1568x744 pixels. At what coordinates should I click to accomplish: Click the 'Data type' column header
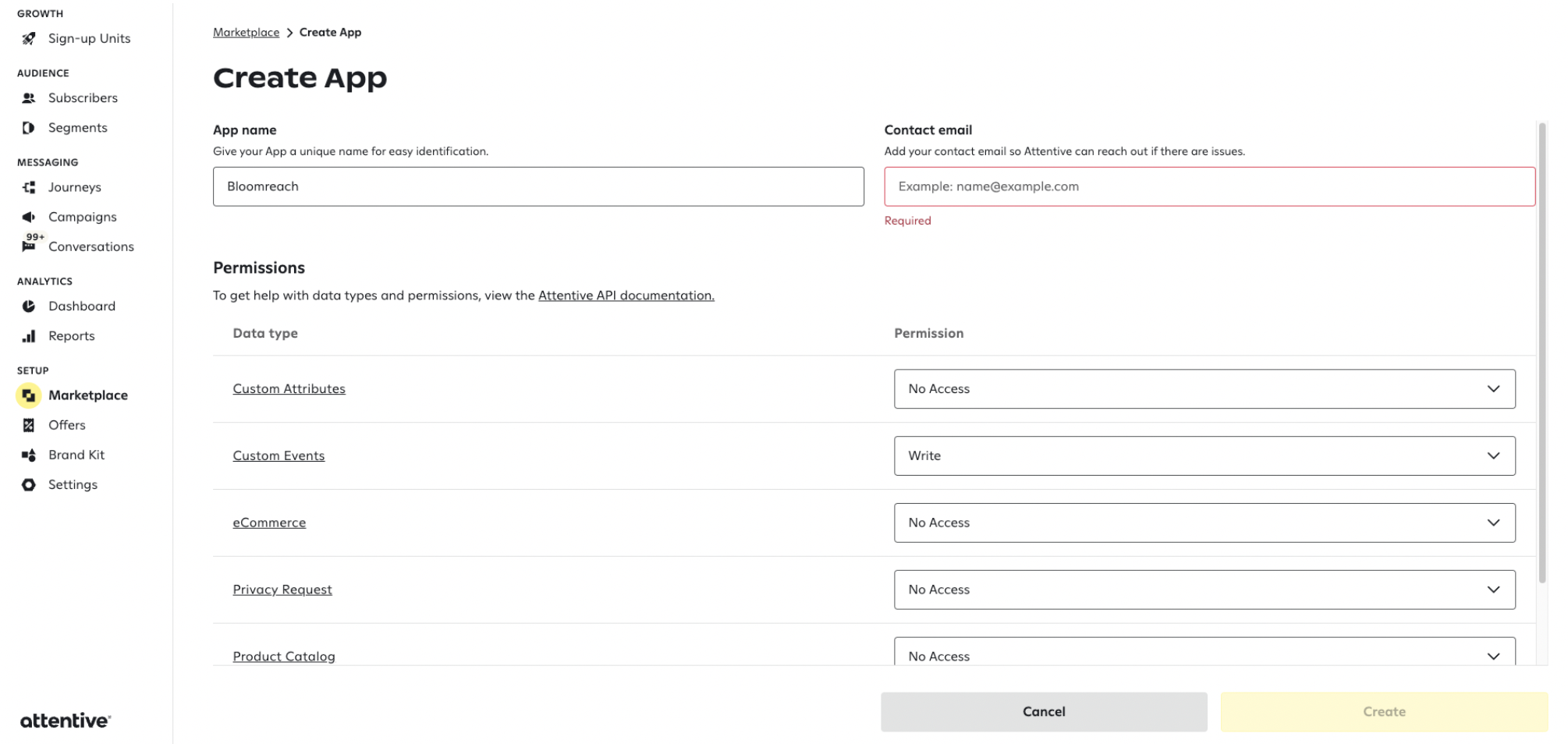(265, 333)
